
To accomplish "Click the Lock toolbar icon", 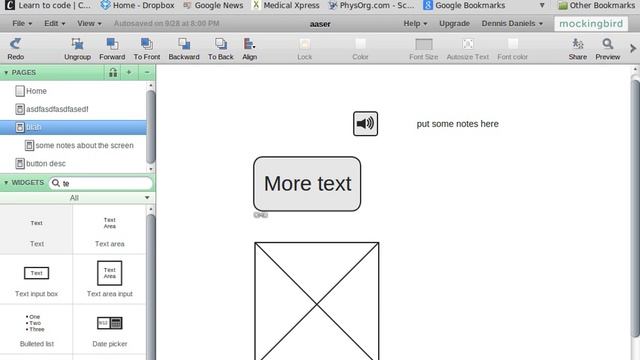I will 304,49.
